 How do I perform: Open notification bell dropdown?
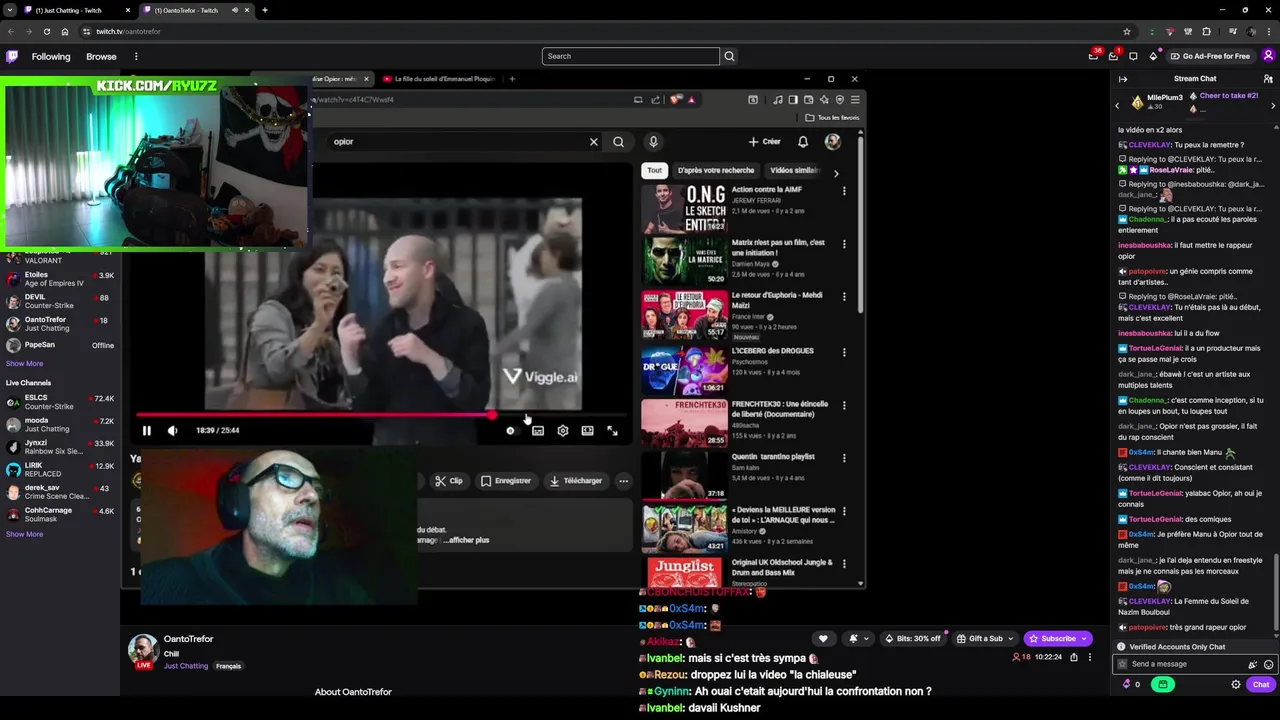coord(857,638)
